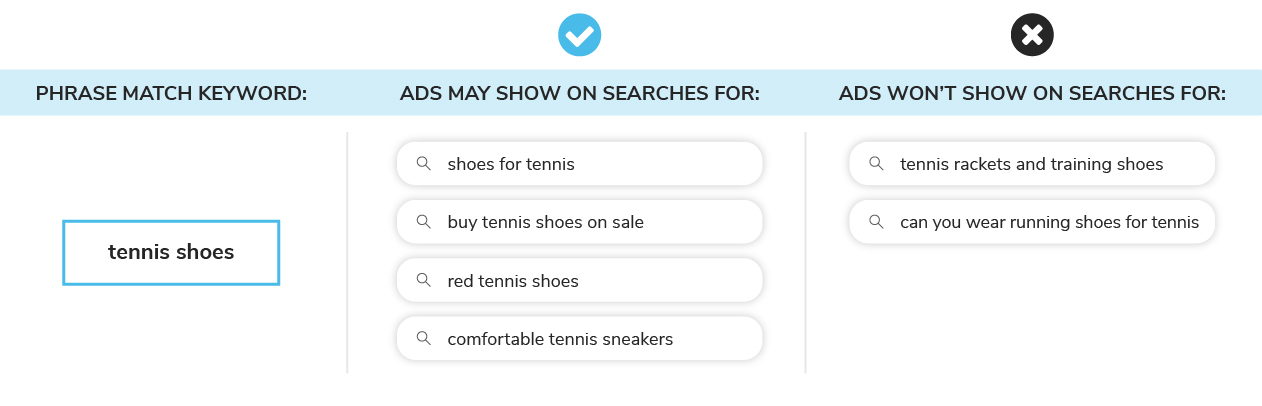Select the 'comfortable tennis sneakers' search field
1262x406 pixels.
click(580, 338)
